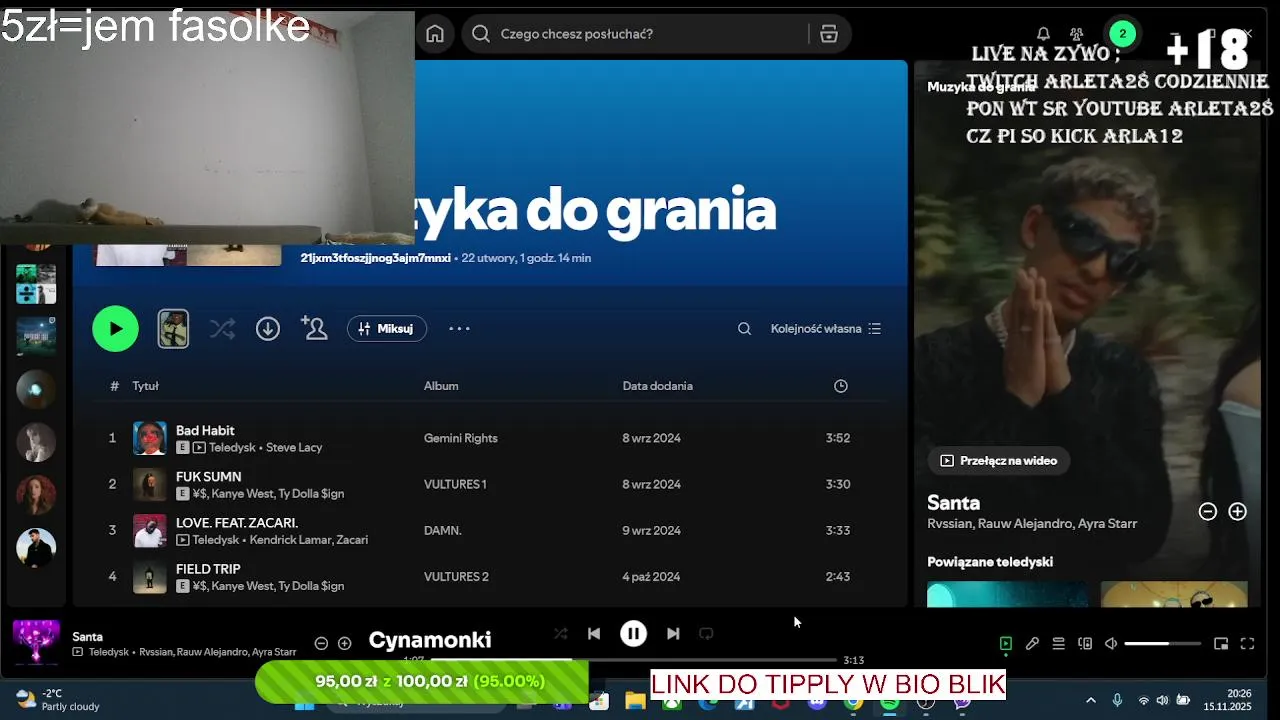Open the profile avatar menu
The height and width of the screenshot is (720, 1280).
point(1123,34)
